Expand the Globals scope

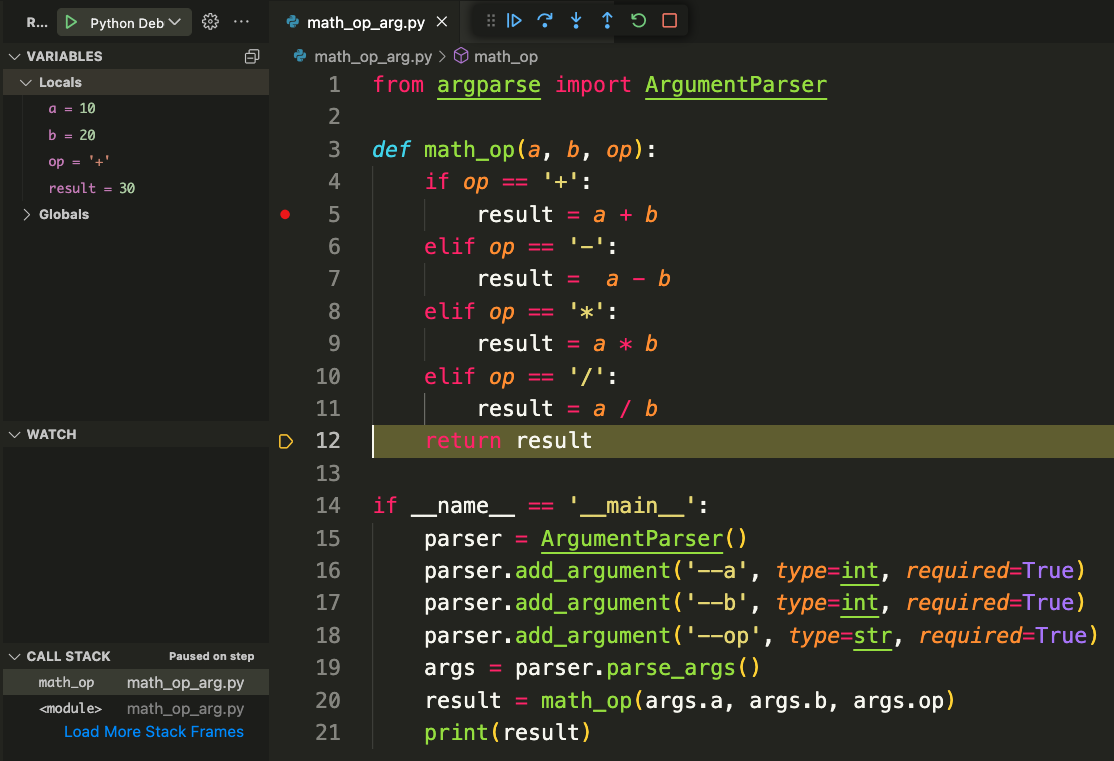pyautogui.click(x=26, y=215)
